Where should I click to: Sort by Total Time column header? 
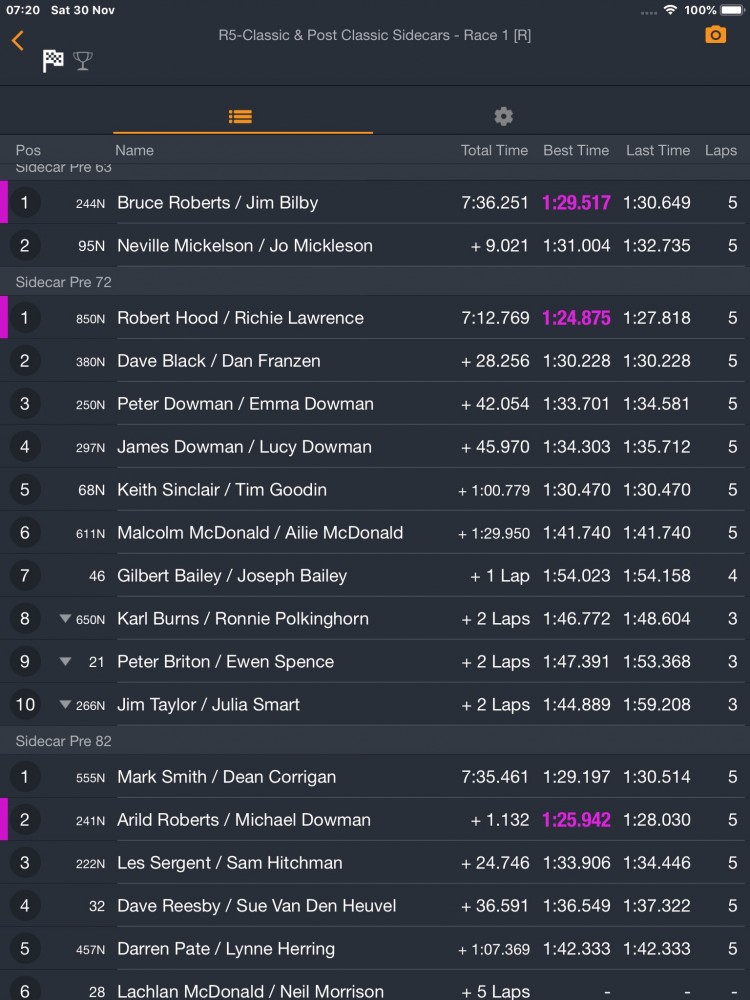(494, 151)
